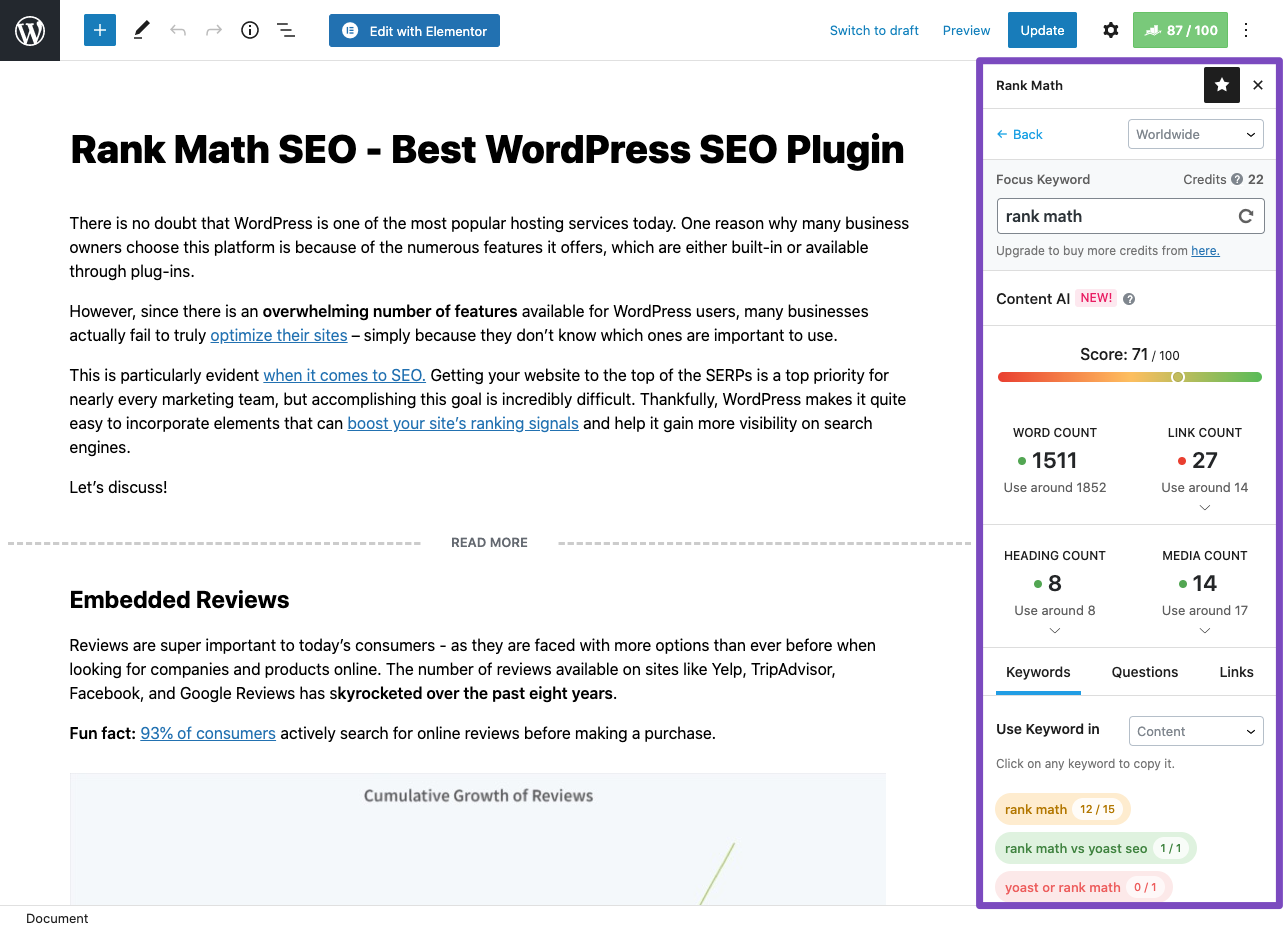Close the Rank Math panel
The width and height of the screenshot is (1283, 930).
tap(1258, 85)
